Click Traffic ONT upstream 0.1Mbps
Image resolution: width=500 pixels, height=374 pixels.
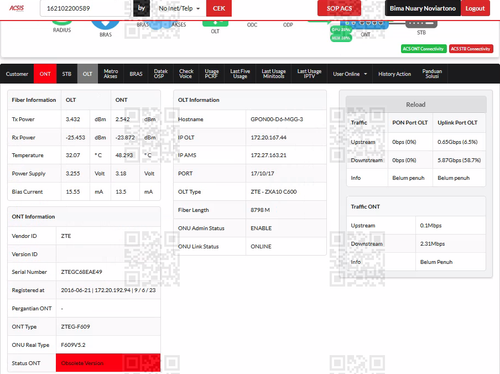point(431,226)
